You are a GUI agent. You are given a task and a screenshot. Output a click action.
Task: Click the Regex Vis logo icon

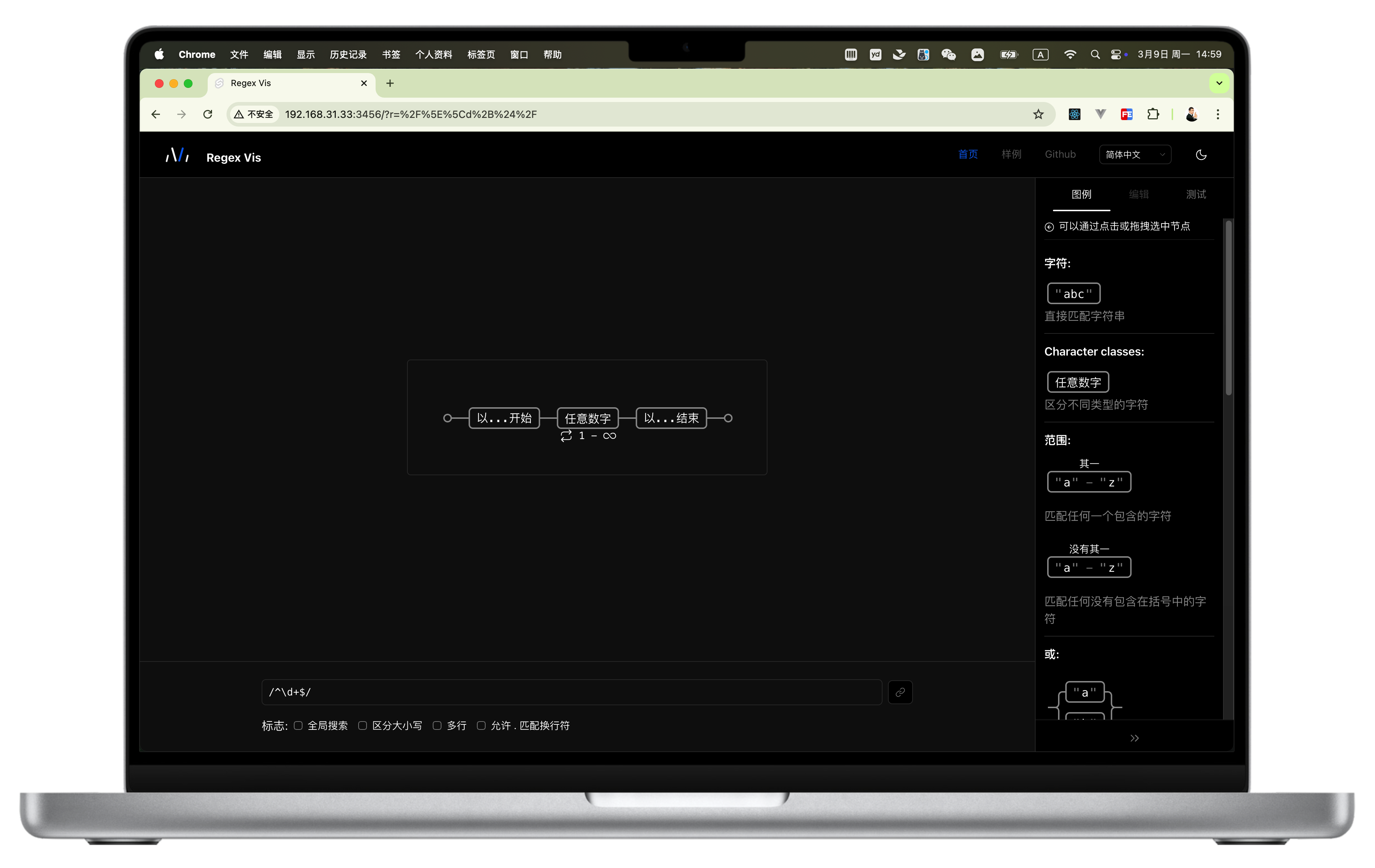point(177,155)
